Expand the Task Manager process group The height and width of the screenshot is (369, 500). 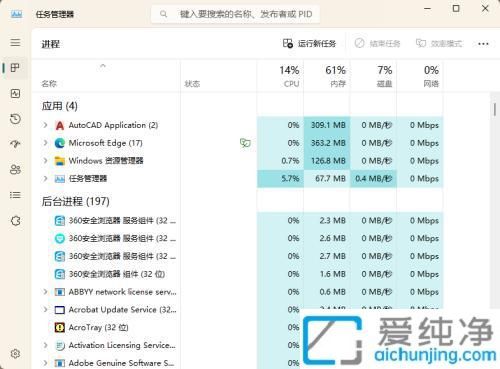pos(45,179)
